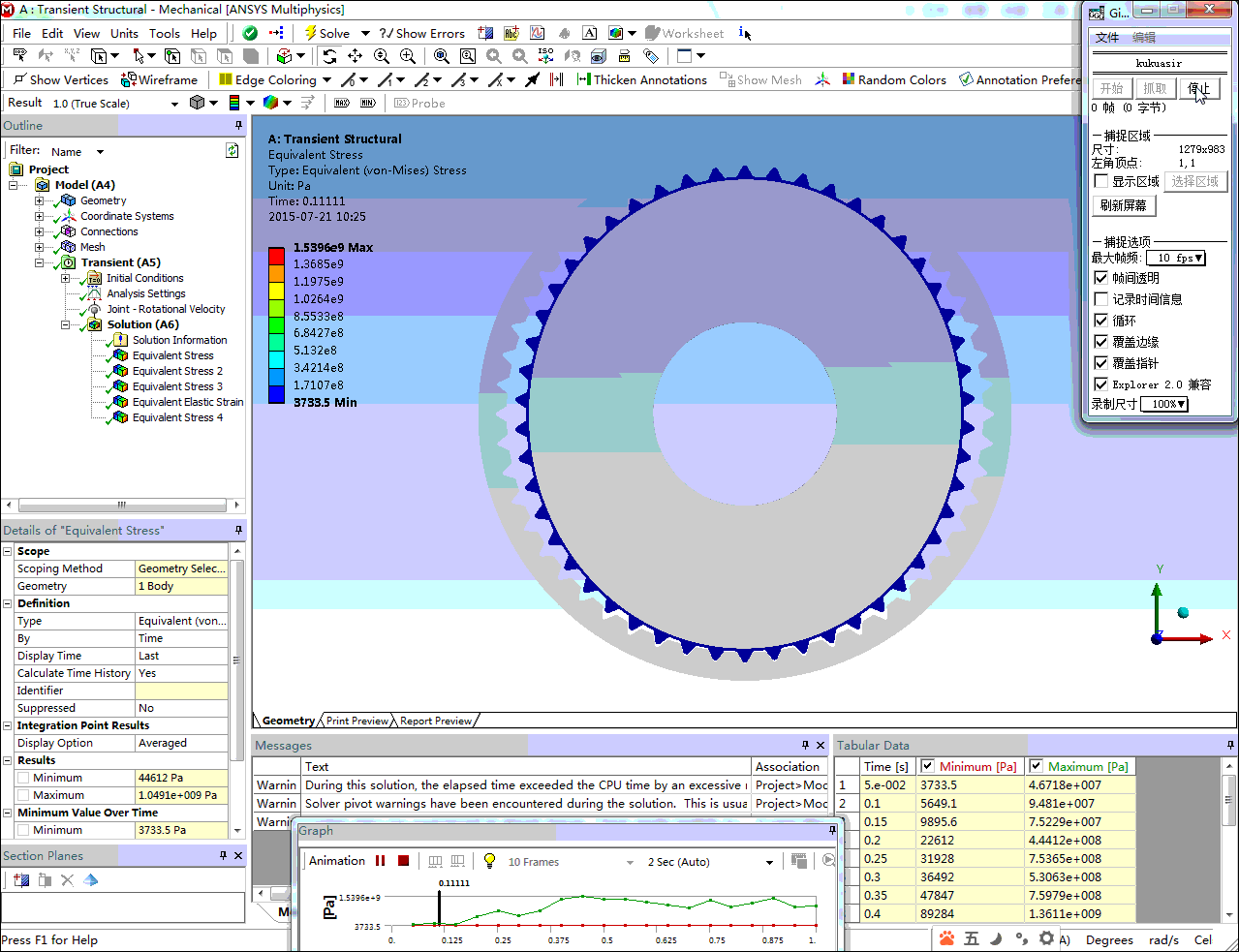Screen dimensions: 1239x952
Task: Open the File menu
Action: [x=21, y=33]
